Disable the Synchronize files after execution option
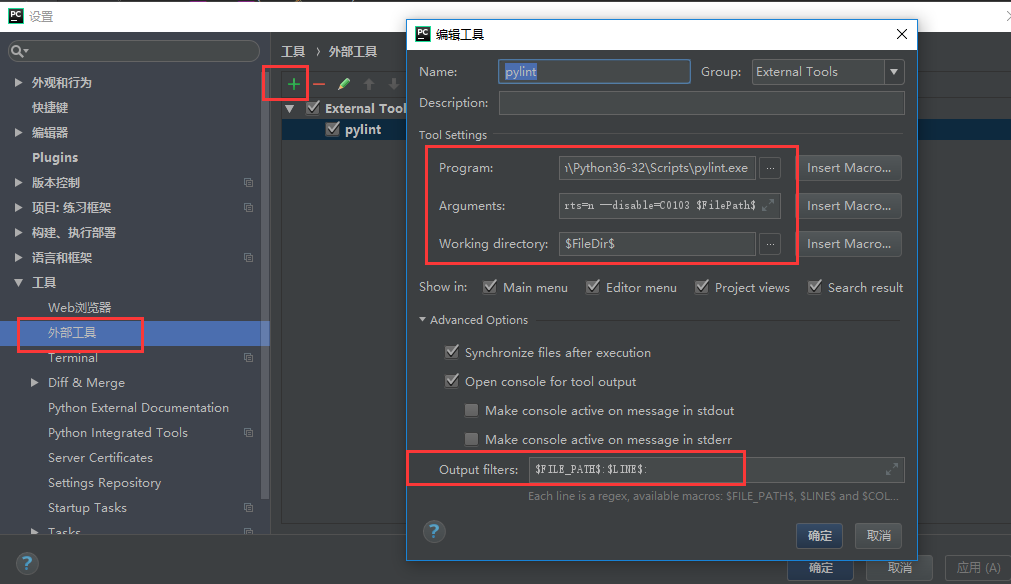This screenshot has height=584, width=1011. click(x=452, y=352)
